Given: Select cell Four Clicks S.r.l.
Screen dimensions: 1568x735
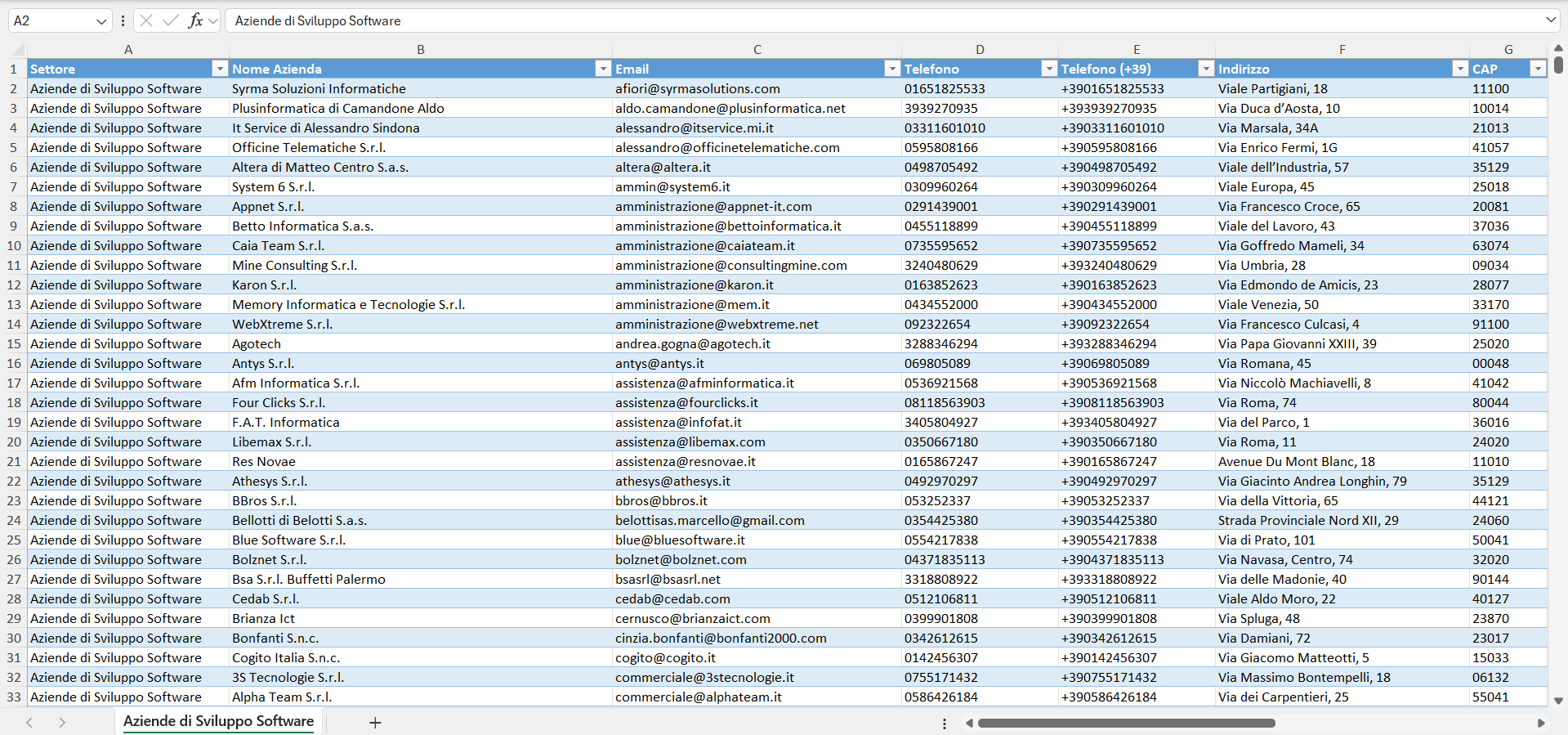Looking at the screenshot, I should [421, 402].
